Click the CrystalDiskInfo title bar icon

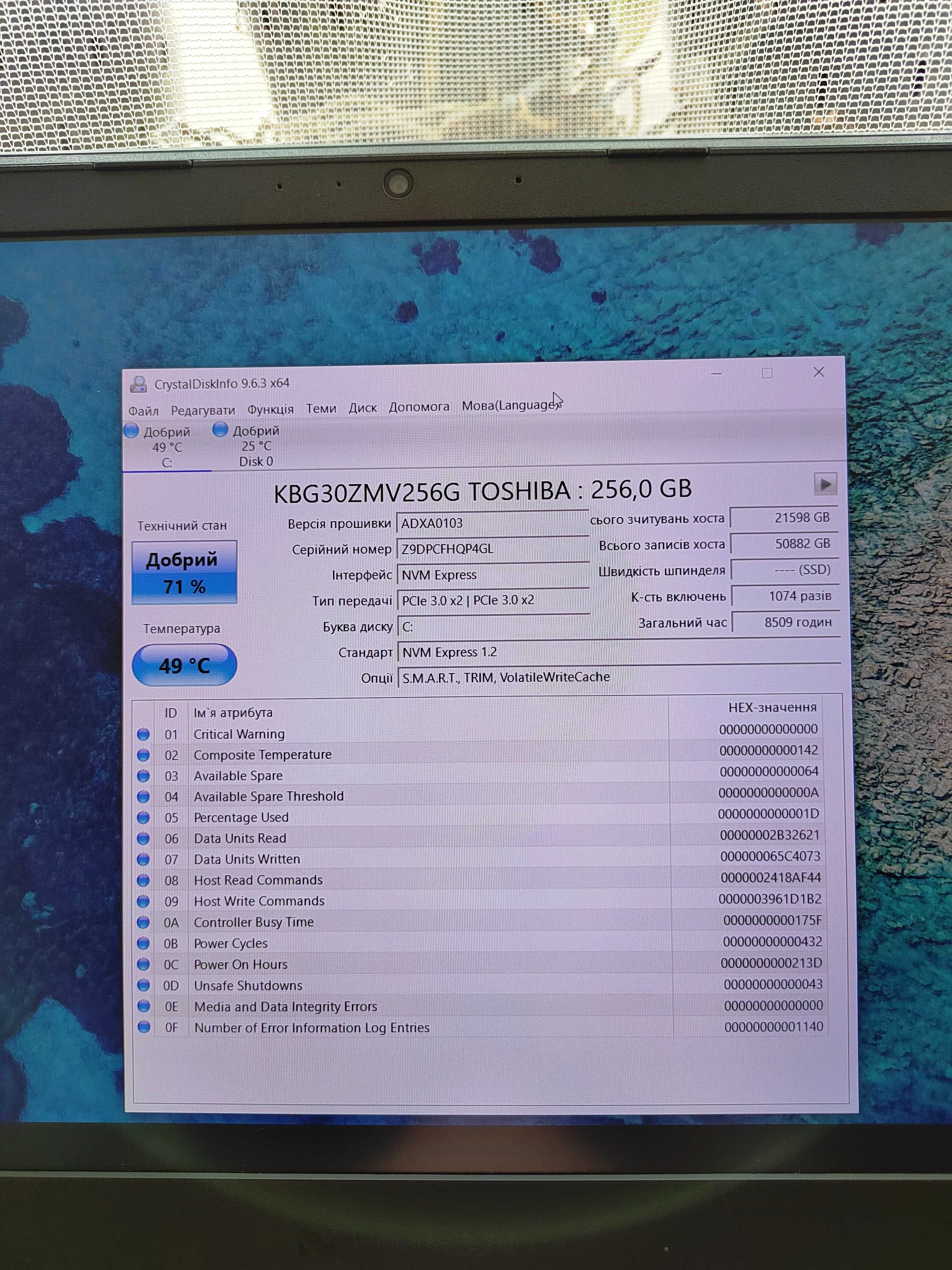138,384
